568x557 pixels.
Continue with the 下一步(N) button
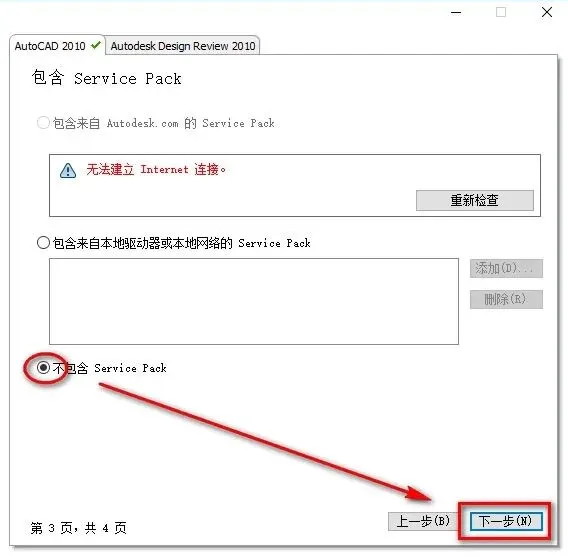click(506, 521)
